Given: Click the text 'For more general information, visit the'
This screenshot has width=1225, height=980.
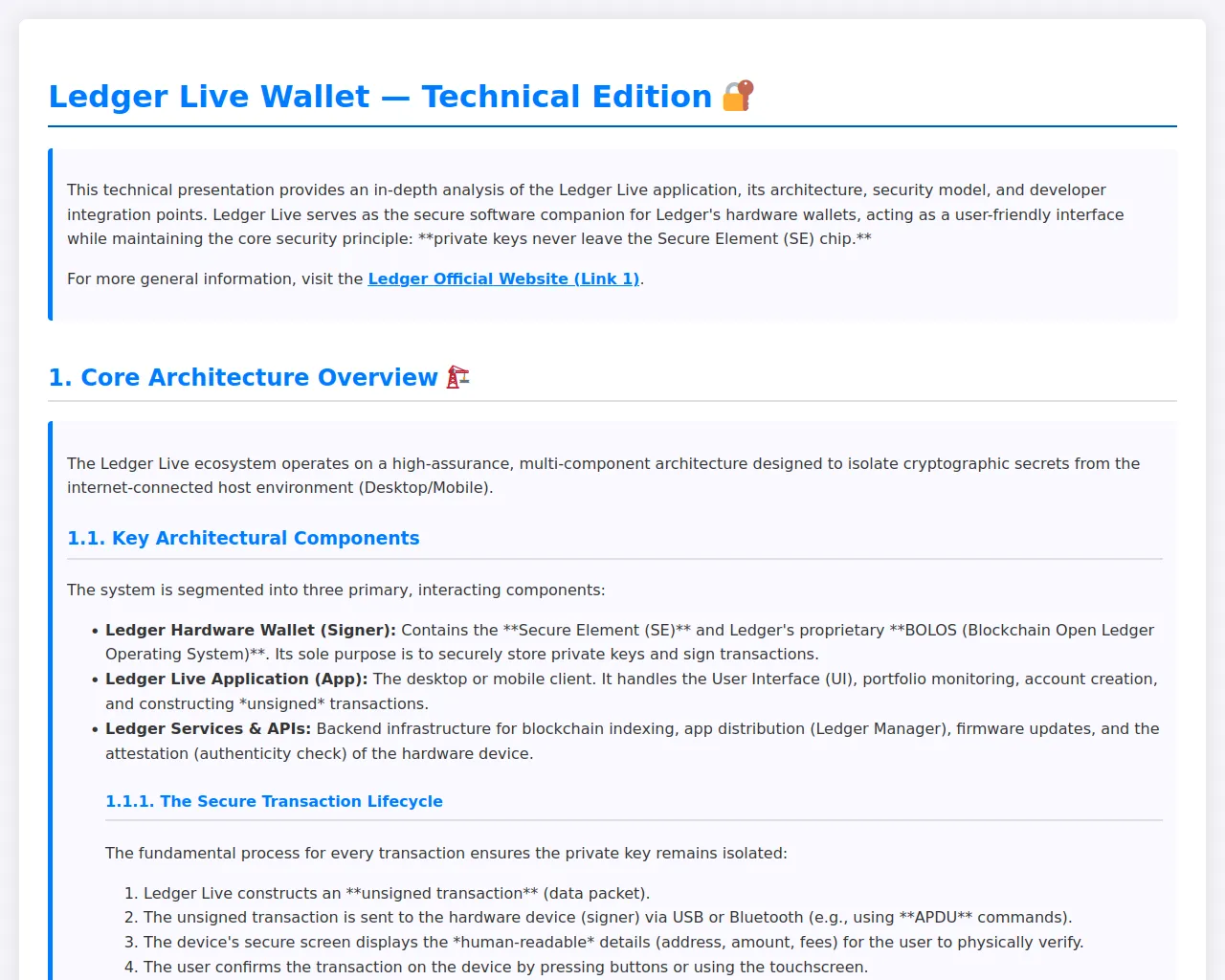Looking at the screenshot, I should pos(215,278).
